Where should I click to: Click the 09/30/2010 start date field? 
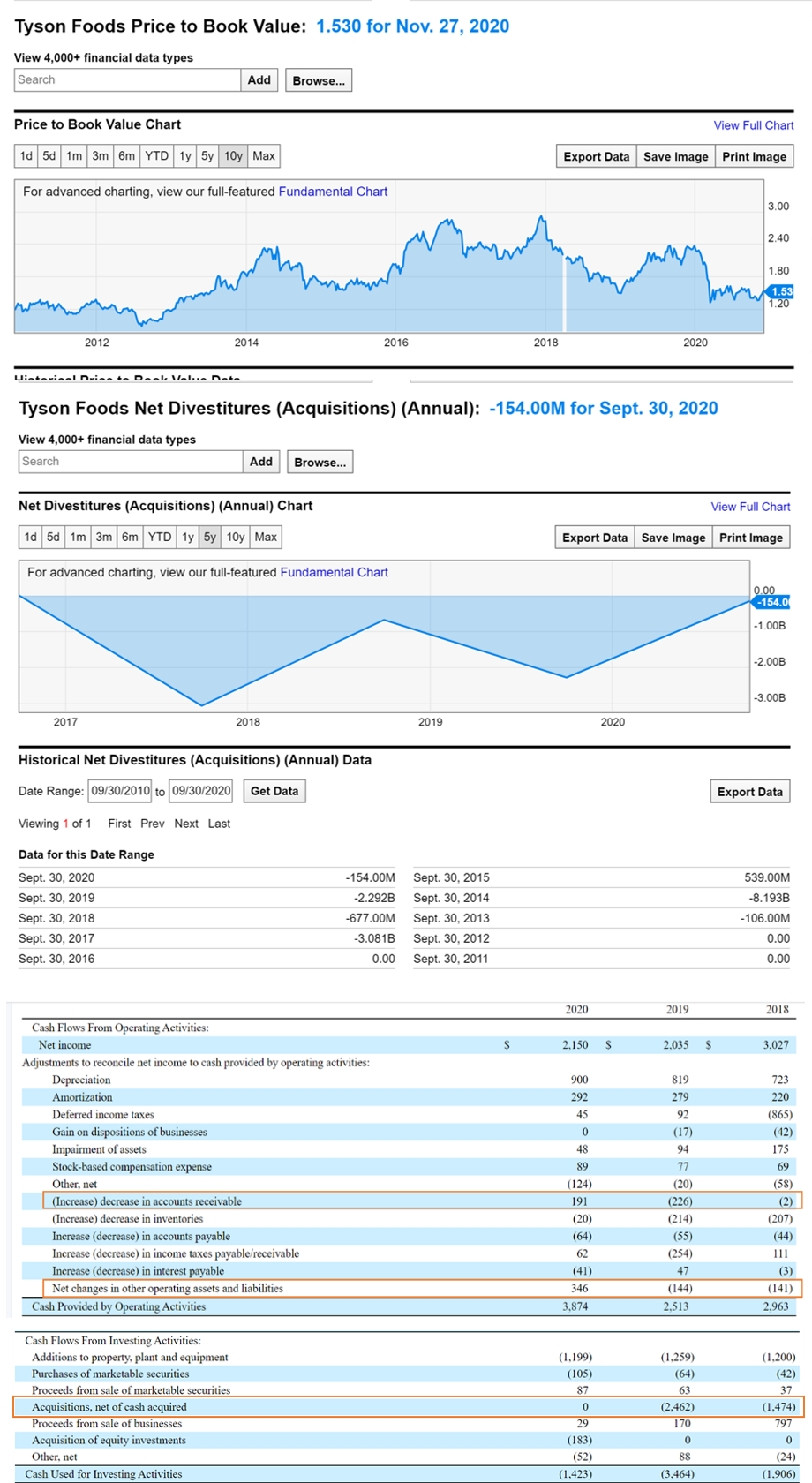coord(120,791)
